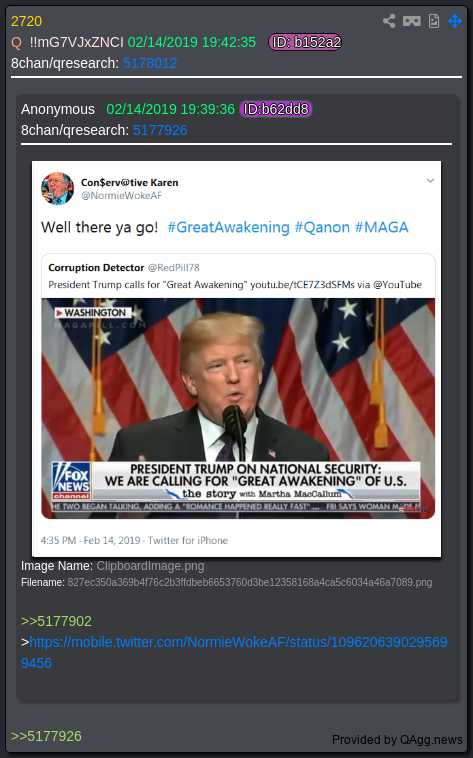
Task: Open the mobile.twitter.com NormieWokeAF status link
Action: tap(234, 652)
